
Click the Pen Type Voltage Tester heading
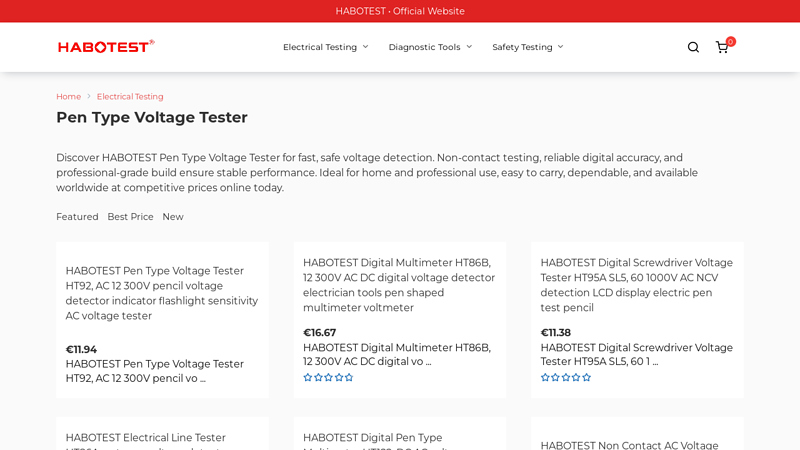pos(152,117)
